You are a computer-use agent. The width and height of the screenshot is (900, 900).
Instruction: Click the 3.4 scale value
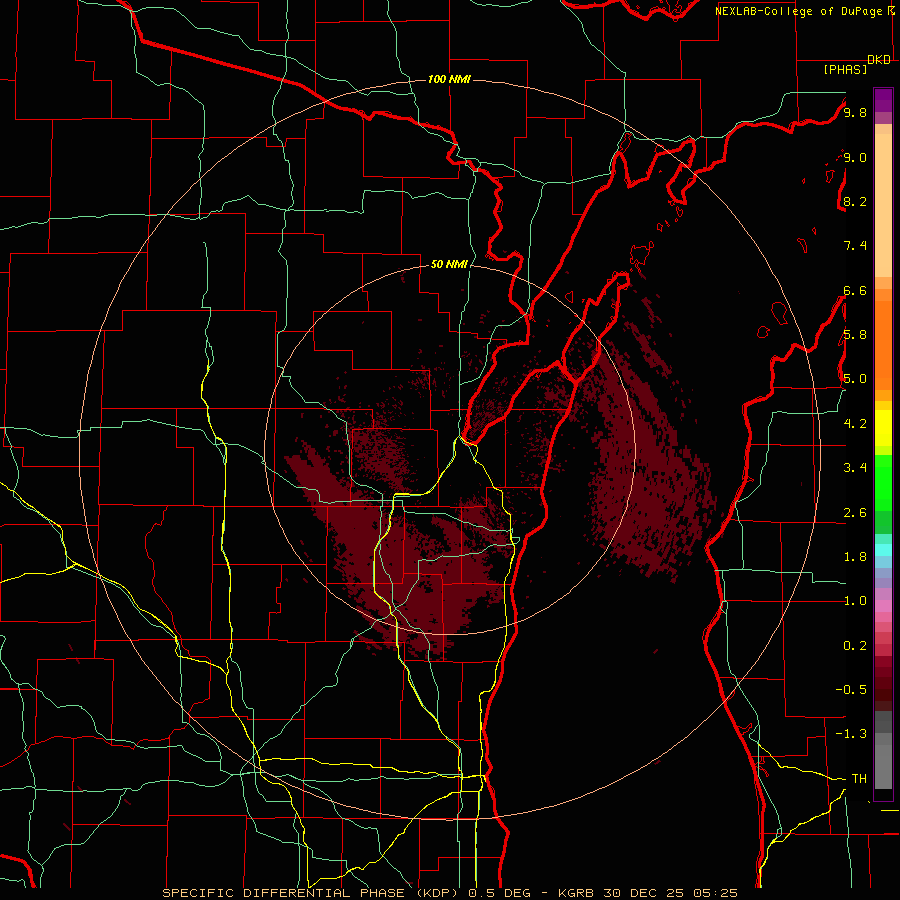click(x=855, y=468)
